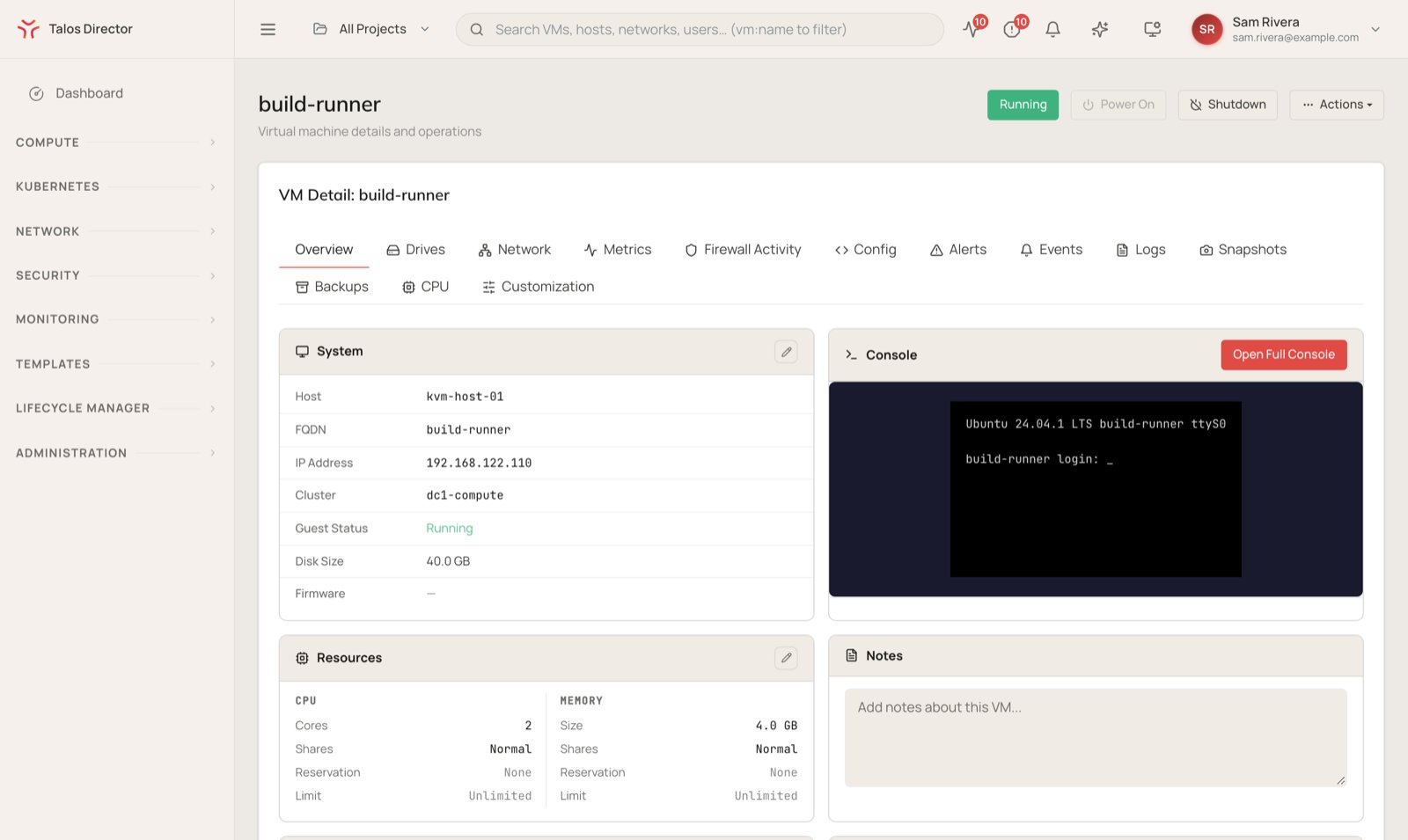Switch to the CPU tab

[x=426, y=287]
